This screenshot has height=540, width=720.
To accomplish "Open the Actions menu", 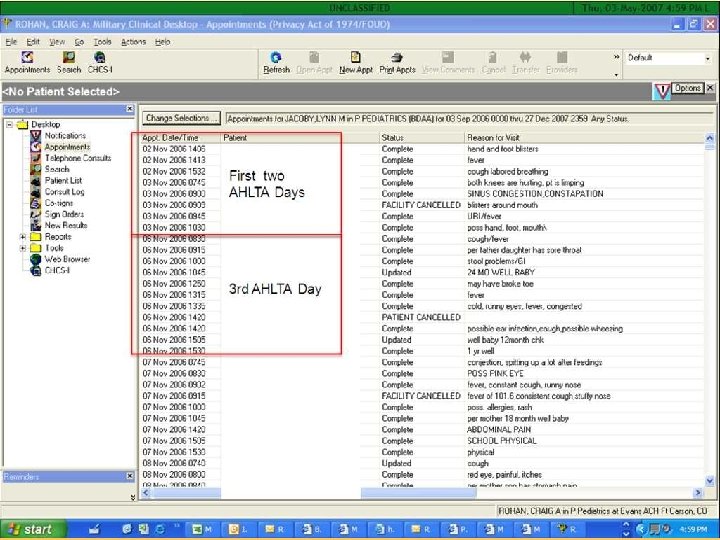I will click(x=133, y=42).
